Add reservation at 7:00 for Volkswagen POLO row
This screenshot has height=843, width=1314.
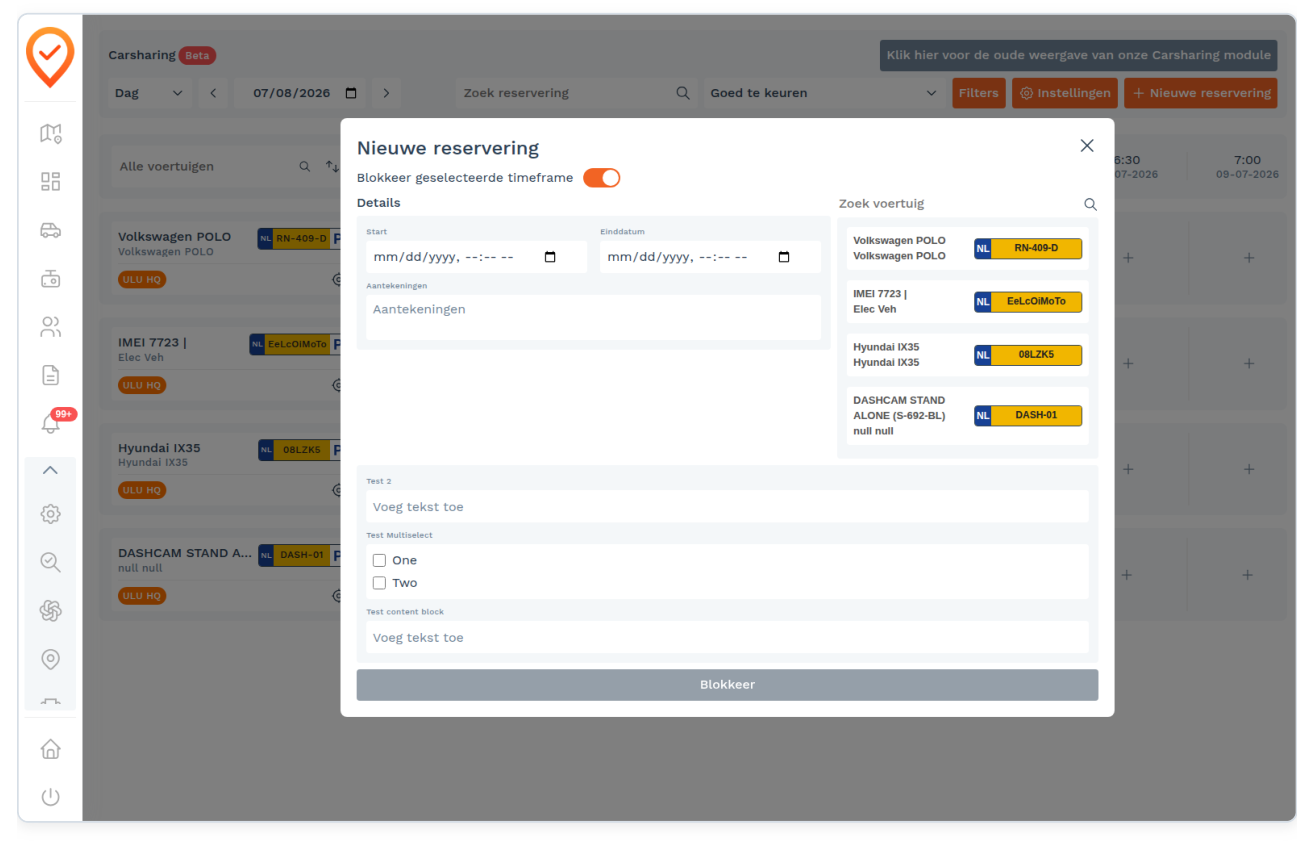[1248, 258]
